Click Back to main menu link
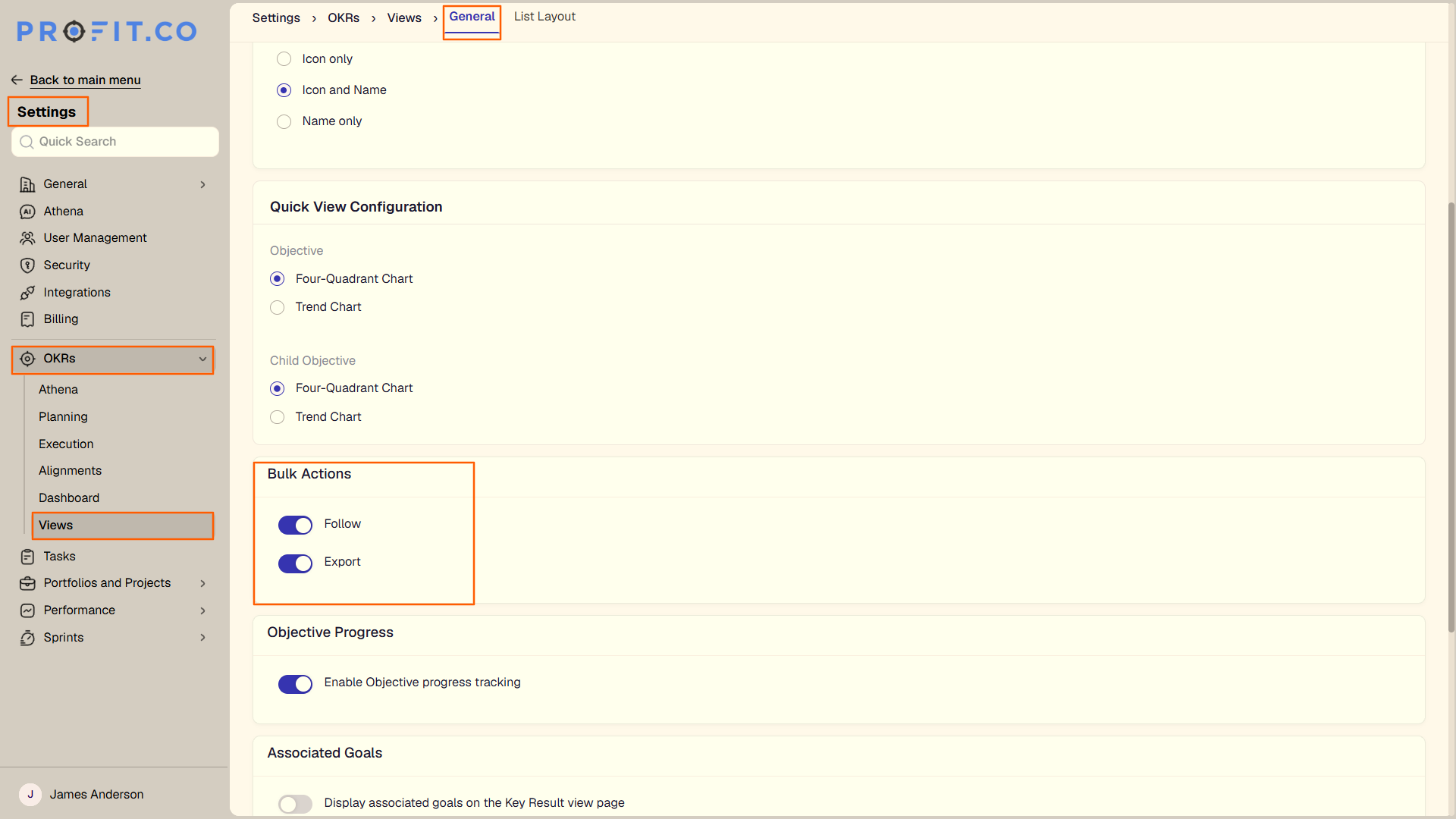 tap(85, 80)
